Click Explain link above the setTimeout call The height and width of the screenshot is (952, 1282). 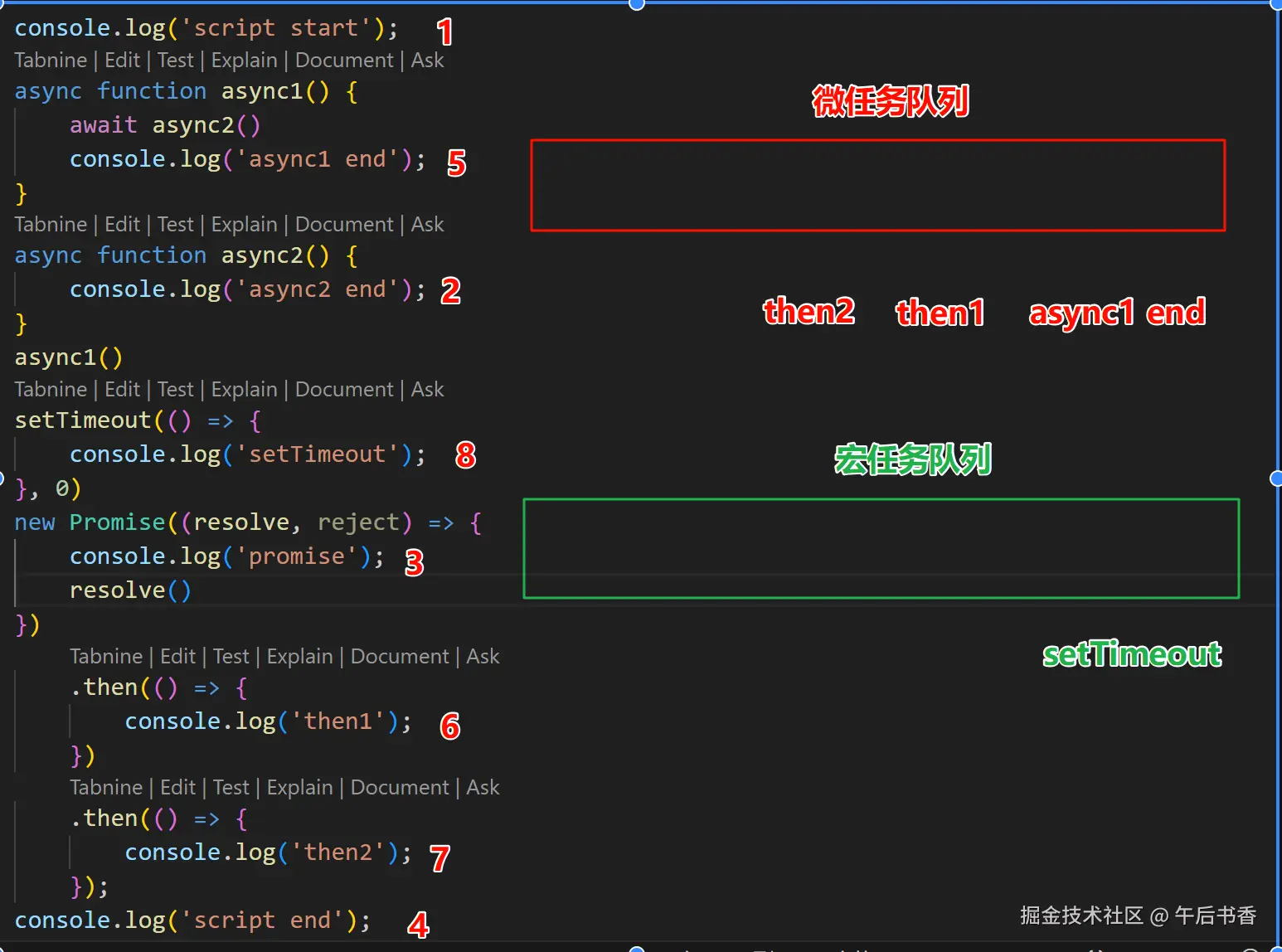click(244, 389)
